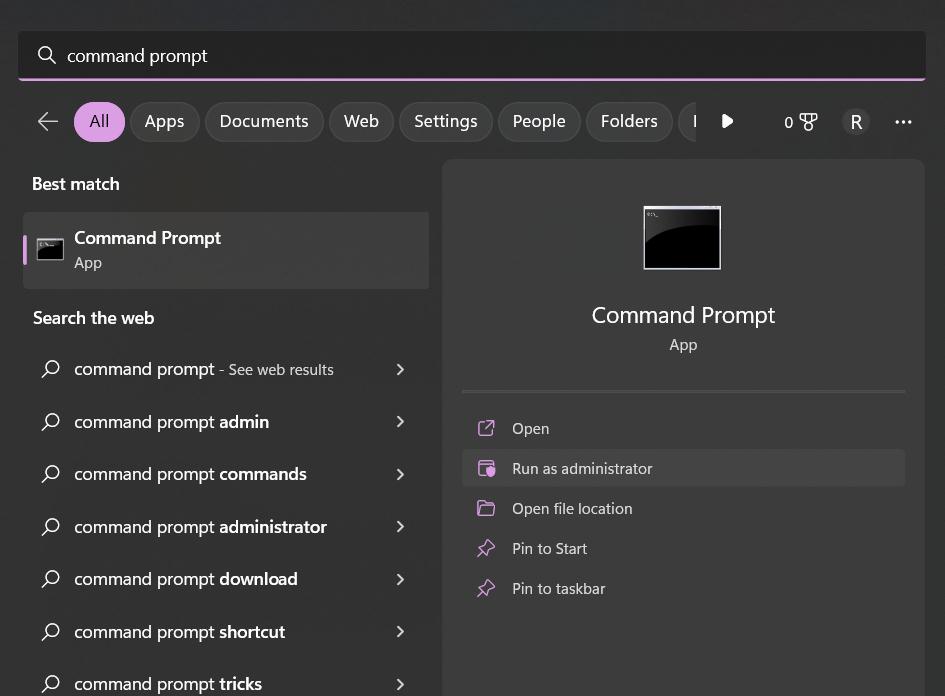Expand the 'command prompt admin' suggestion arrow
The width and height of the screenshot is (945, 696).
pyautogui.click(x=400, y=422)
